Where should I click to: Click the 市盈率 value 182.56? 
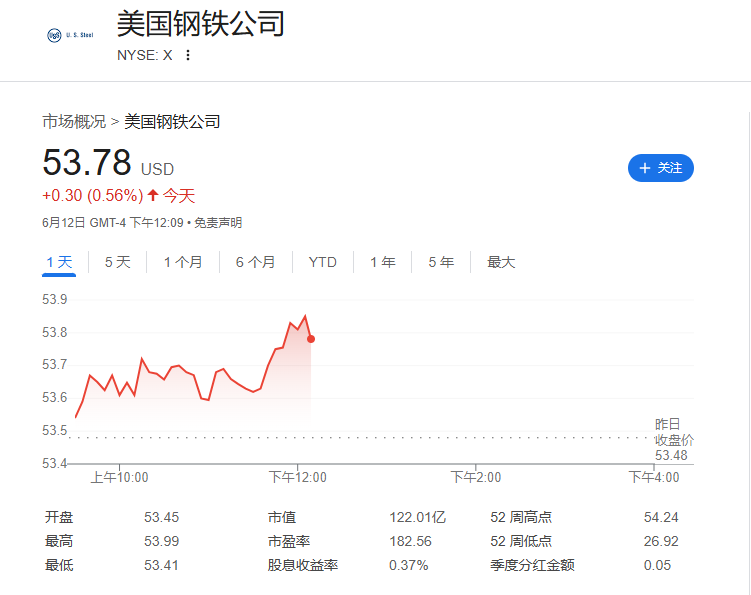tap(410, 541)
